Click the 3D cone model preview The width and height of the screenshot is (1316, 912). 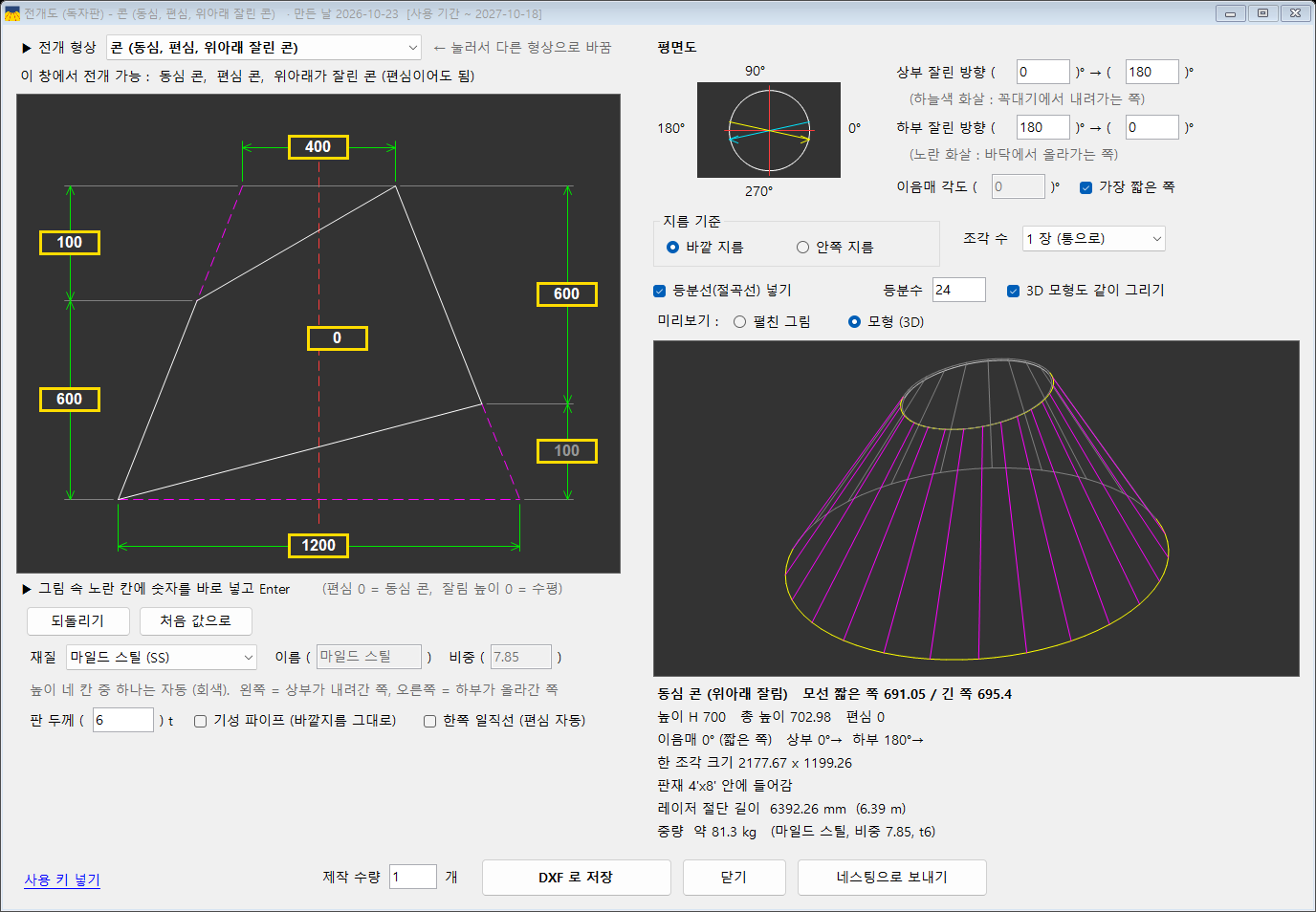point(976,509)
